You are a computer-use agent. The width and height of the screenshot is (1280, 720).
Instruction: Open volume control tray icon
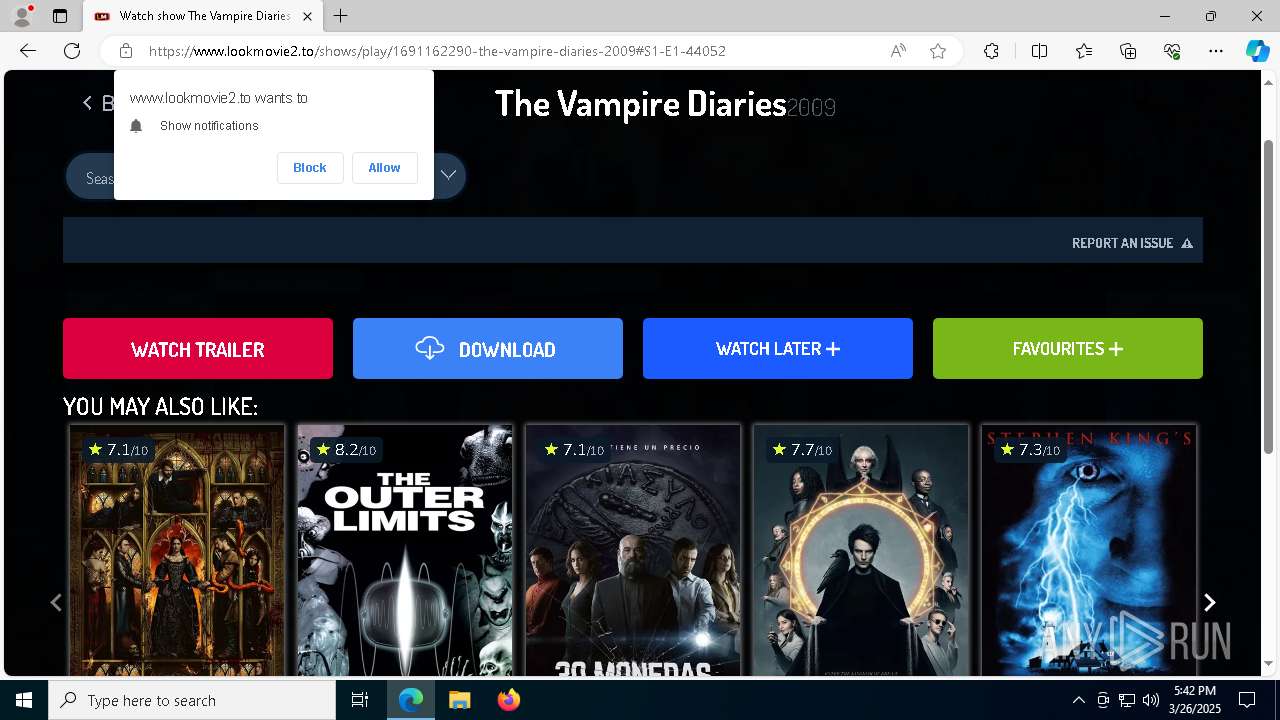point(1151,700)
